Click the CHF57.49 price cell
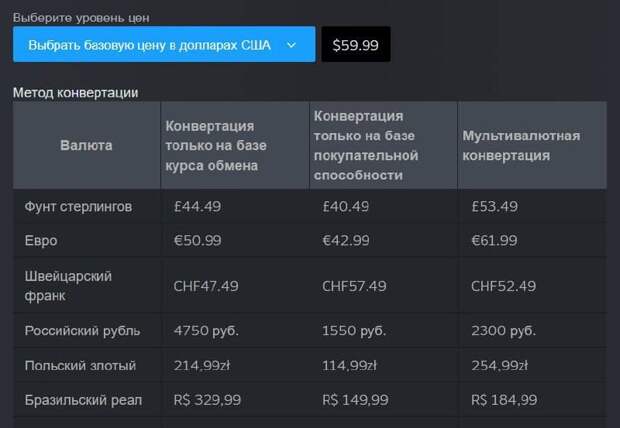This screenshot has width=620, height=428. coord(354,286)
